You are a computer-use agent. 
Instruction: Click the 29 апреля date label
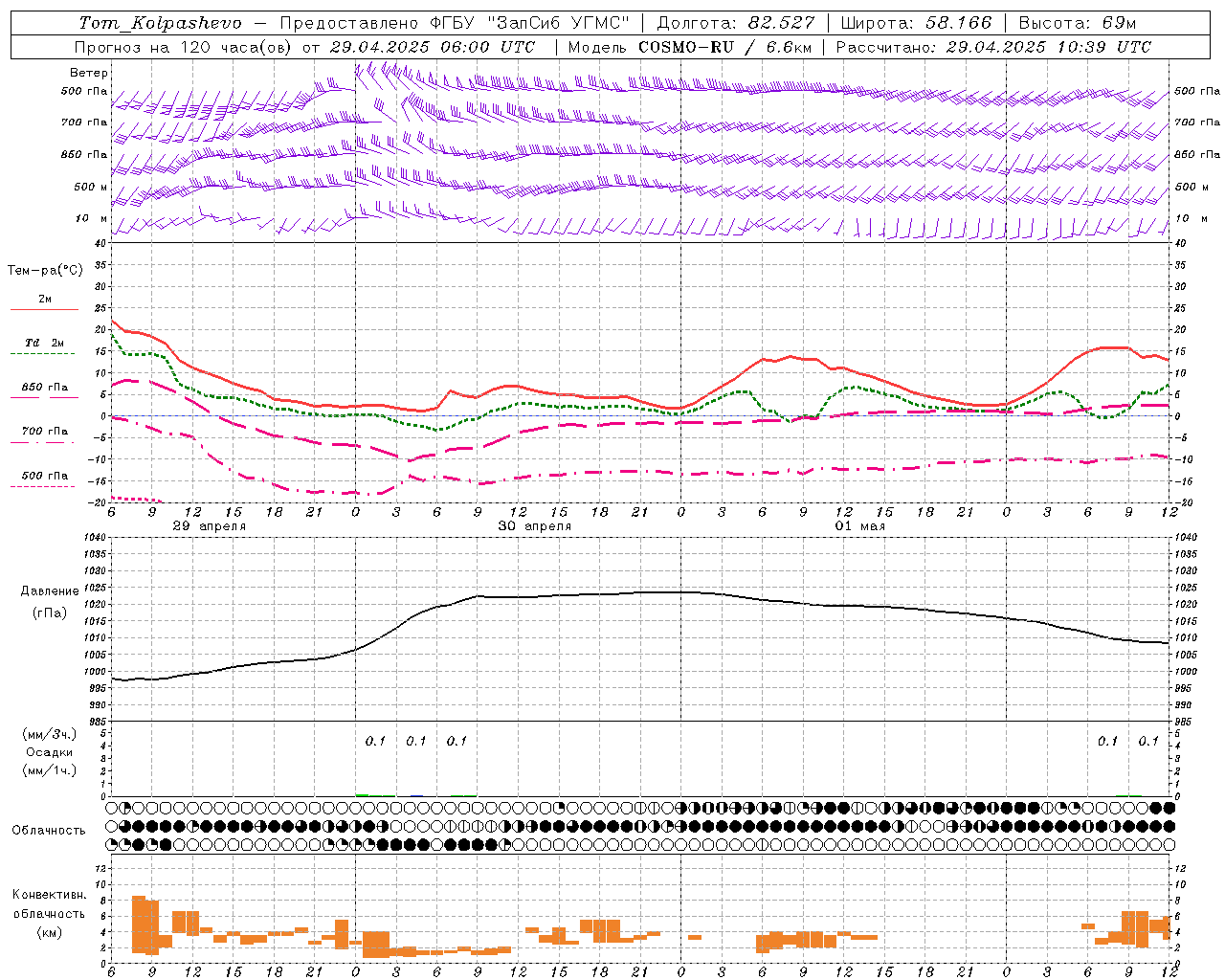(x=209, y=526)
